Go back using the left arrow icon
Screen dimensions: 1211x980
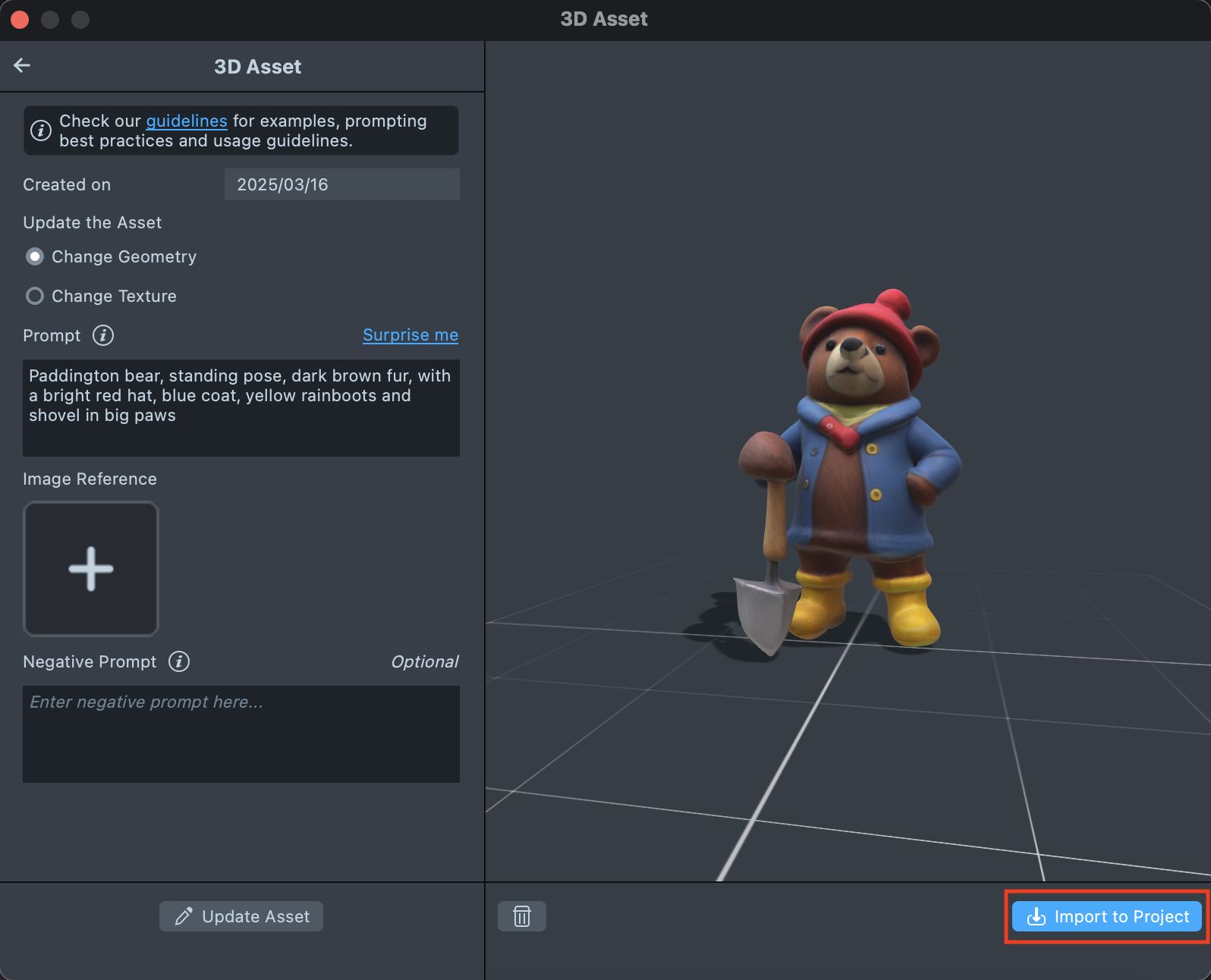[x=22, y=66]
